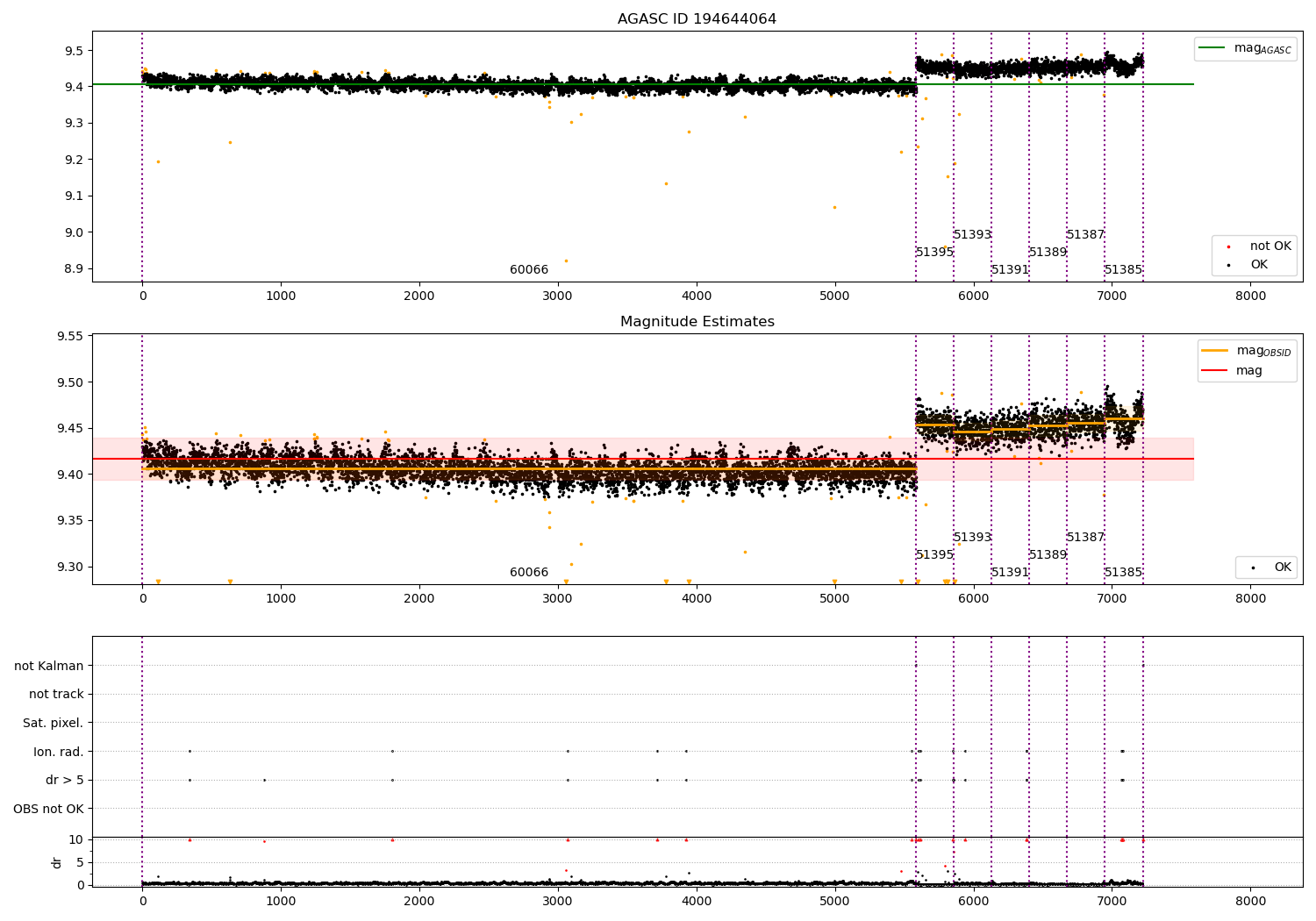Click the "Sat. pixel." axis label
The width and height of the screenshot is (1316, 921).
coord(54,723)
